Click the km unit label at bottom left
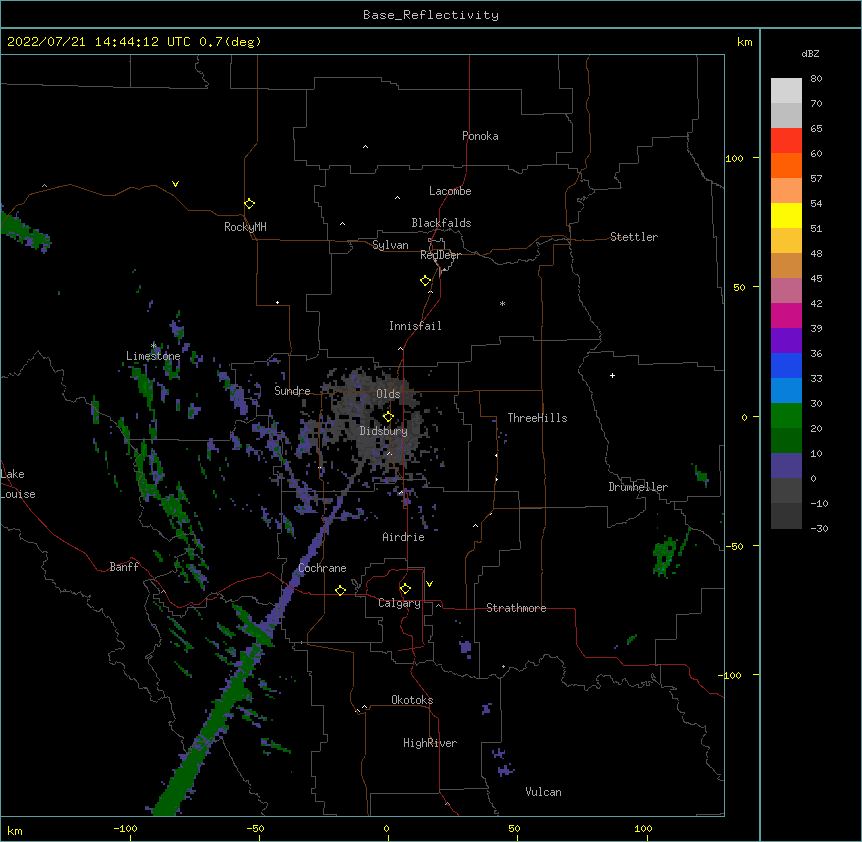Viewport: 862px width, 842px height. pyautogui.click(x=15, y=830)
